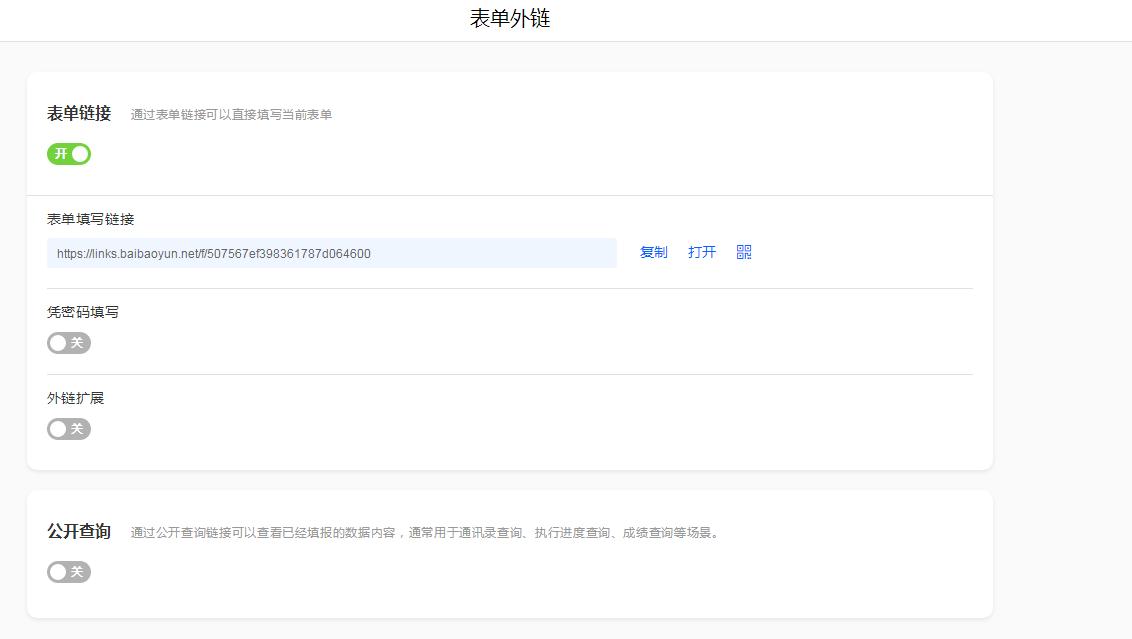Click the 公开查询 description text
Screen dimensions: 1132x639
(x=426, y=533)
